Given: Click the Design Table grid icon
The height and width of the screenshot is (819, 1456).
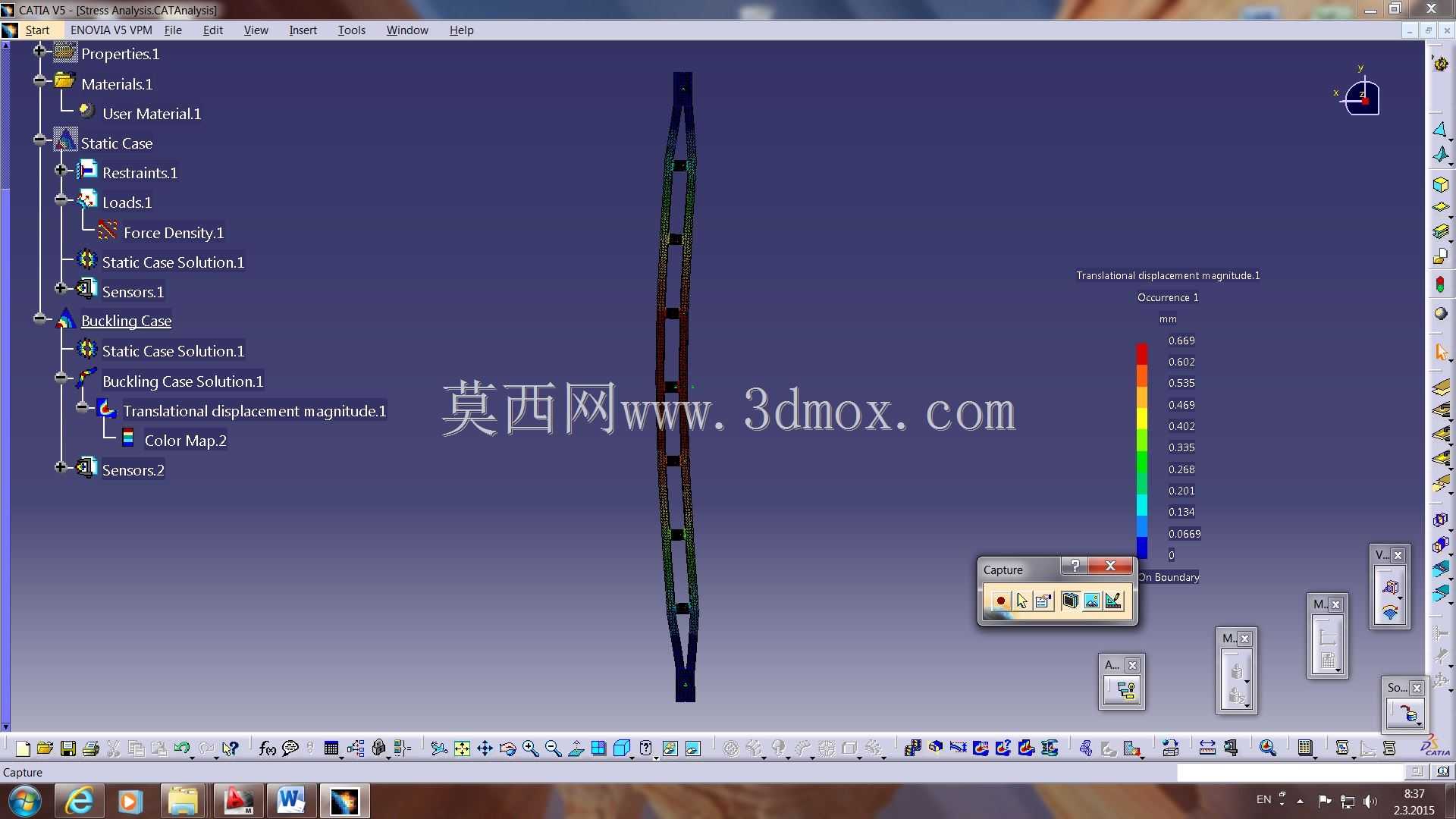Looking at the screenshot, I should (331, 749).
